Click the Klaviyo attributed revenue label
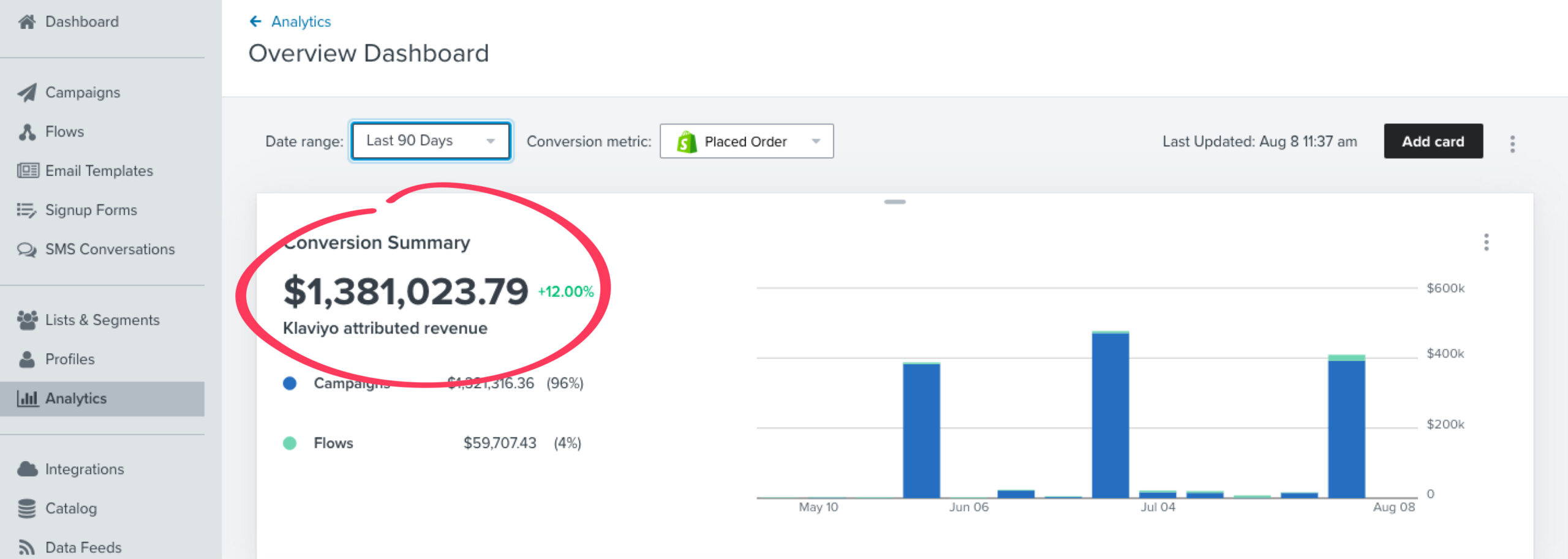1568x559 pixels. click(385, 328)
